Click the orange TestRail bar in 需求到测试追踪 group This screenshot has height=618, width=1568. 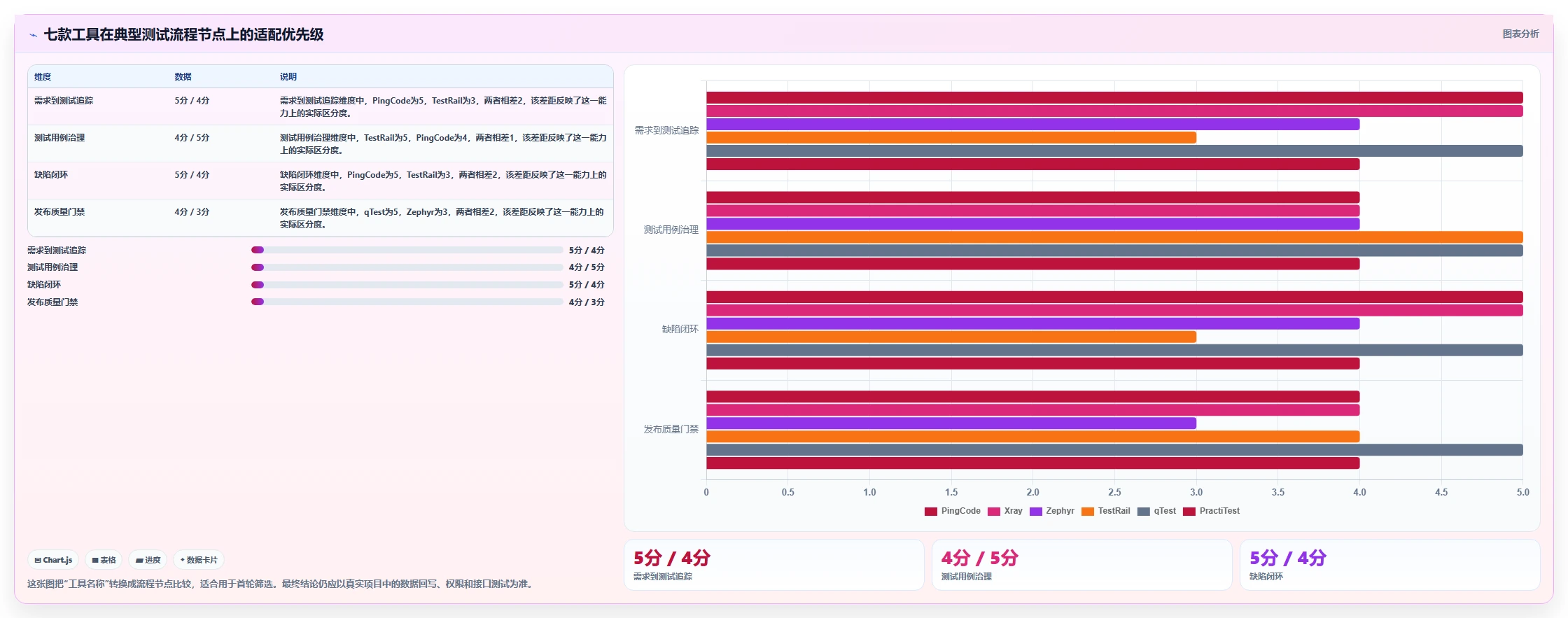point(951,138)
